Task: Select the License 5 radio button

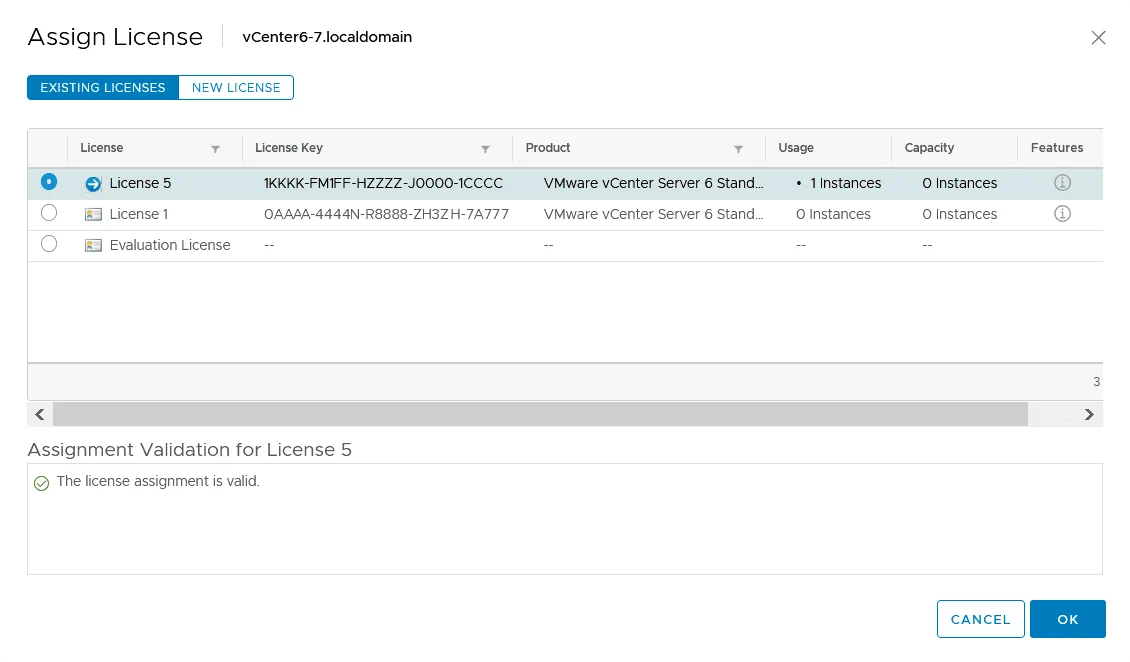Action: 49,182
